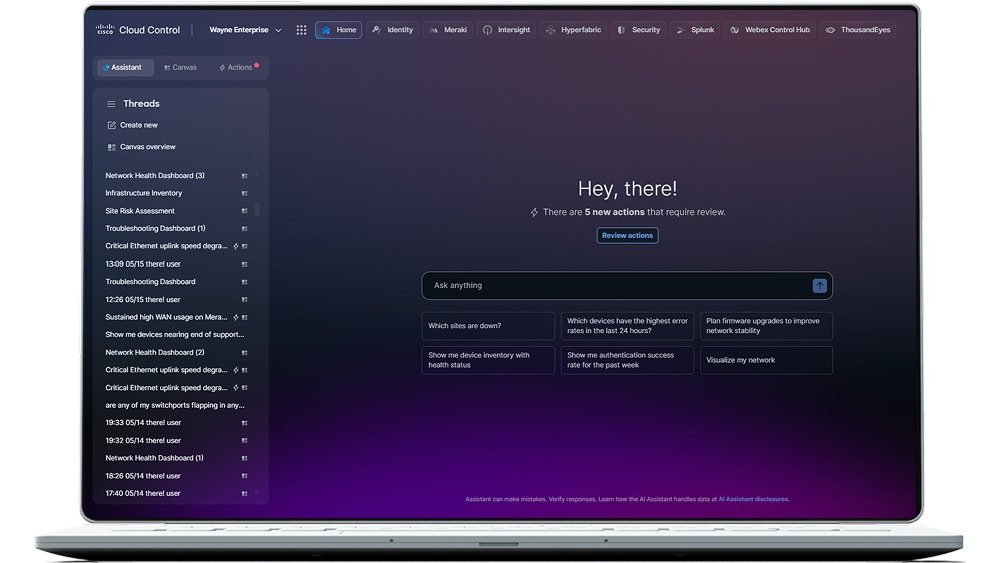Click canvas icon beside Site Risk Assessment
This screenshot has width=1000, height=563.
[244, 211]
